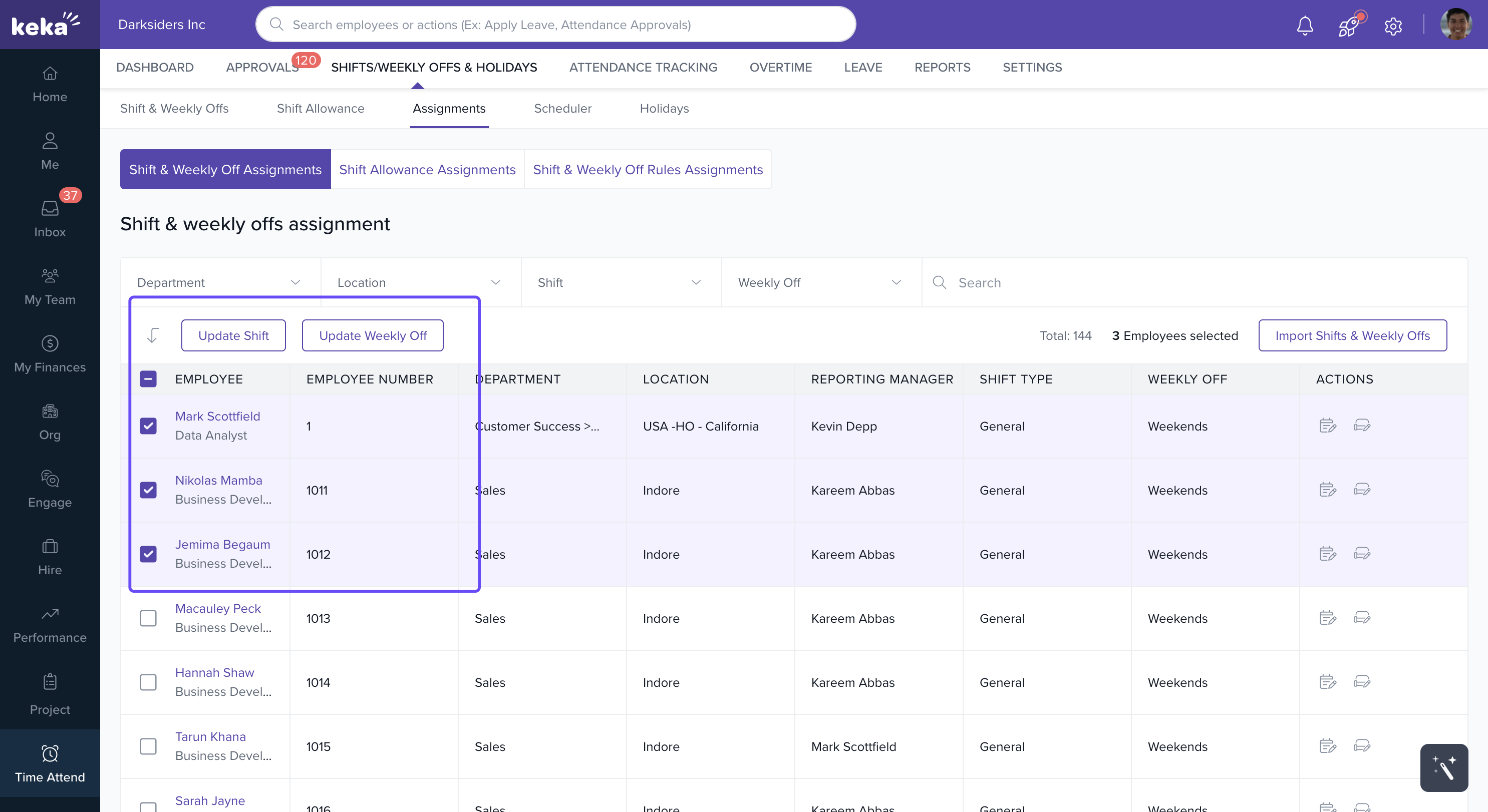Click Import Shifts & Weekly Offs button
The image size is (1488, 812).
tap(1352, 335)
